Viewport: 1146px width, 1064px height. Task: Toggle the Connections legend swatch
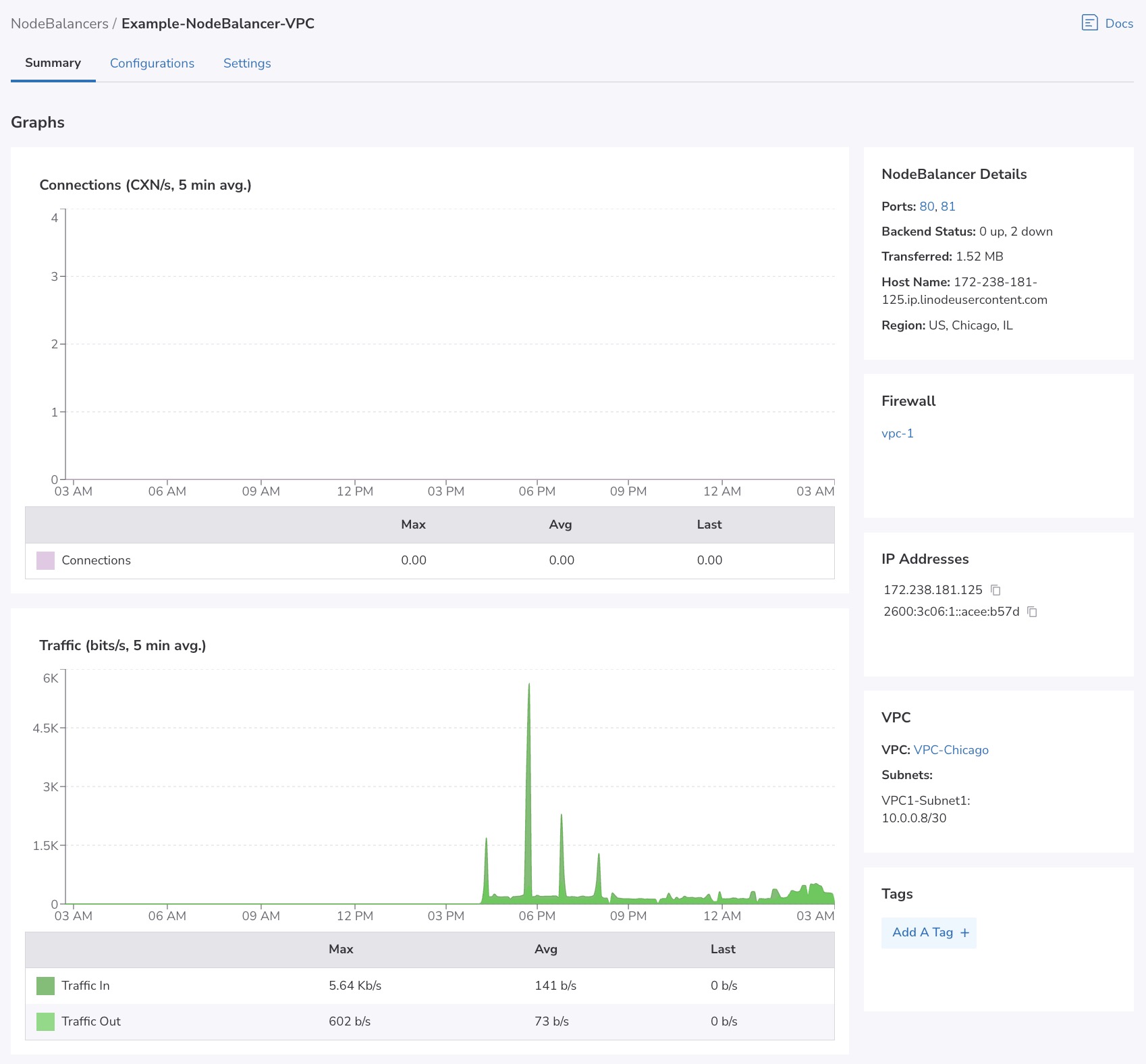(45, 560)
